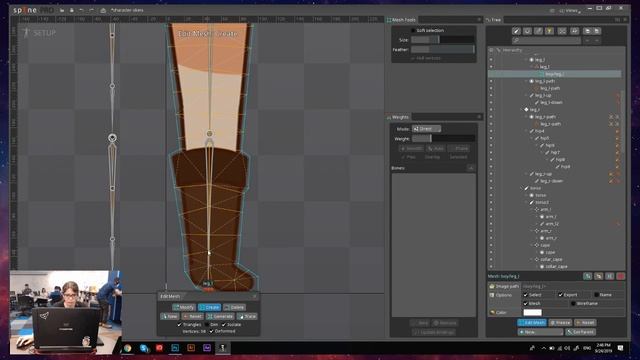This screenshot has height=360, width=640.
Task: Click the After Effects icon in the taskbar
Action: [207, 348]
